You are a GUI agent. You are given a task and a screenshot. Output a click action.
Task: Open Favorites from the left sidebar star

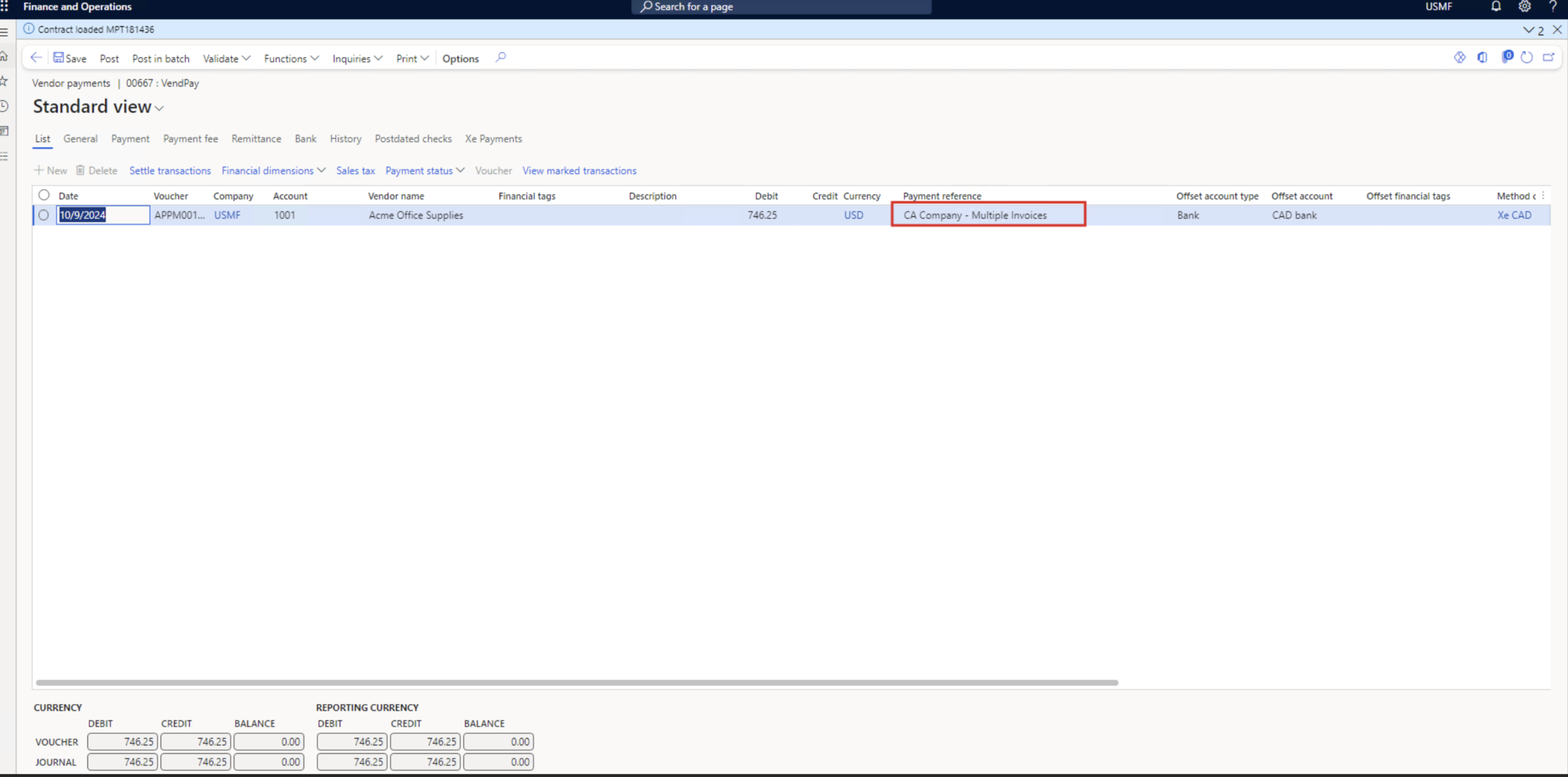click(5, 80)
